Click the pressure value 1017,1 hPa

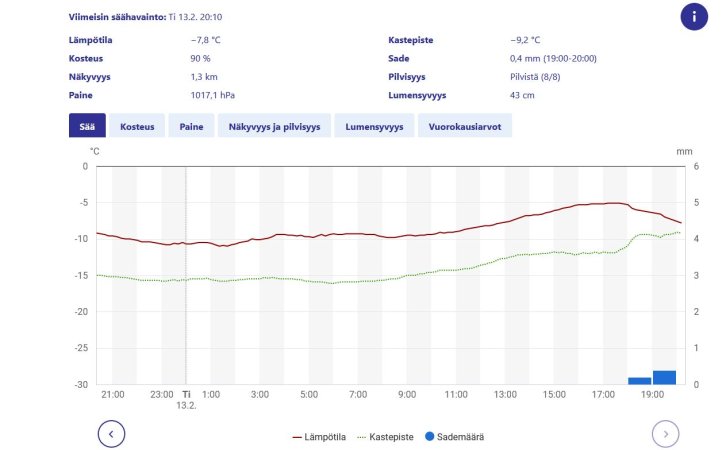pyautogui.click(x=213, y=95)
